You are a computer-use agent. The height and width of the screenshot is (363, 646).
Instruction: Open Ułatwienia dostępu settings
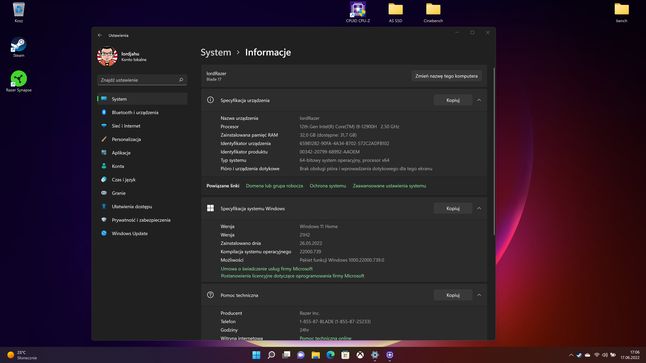[142, 206]
